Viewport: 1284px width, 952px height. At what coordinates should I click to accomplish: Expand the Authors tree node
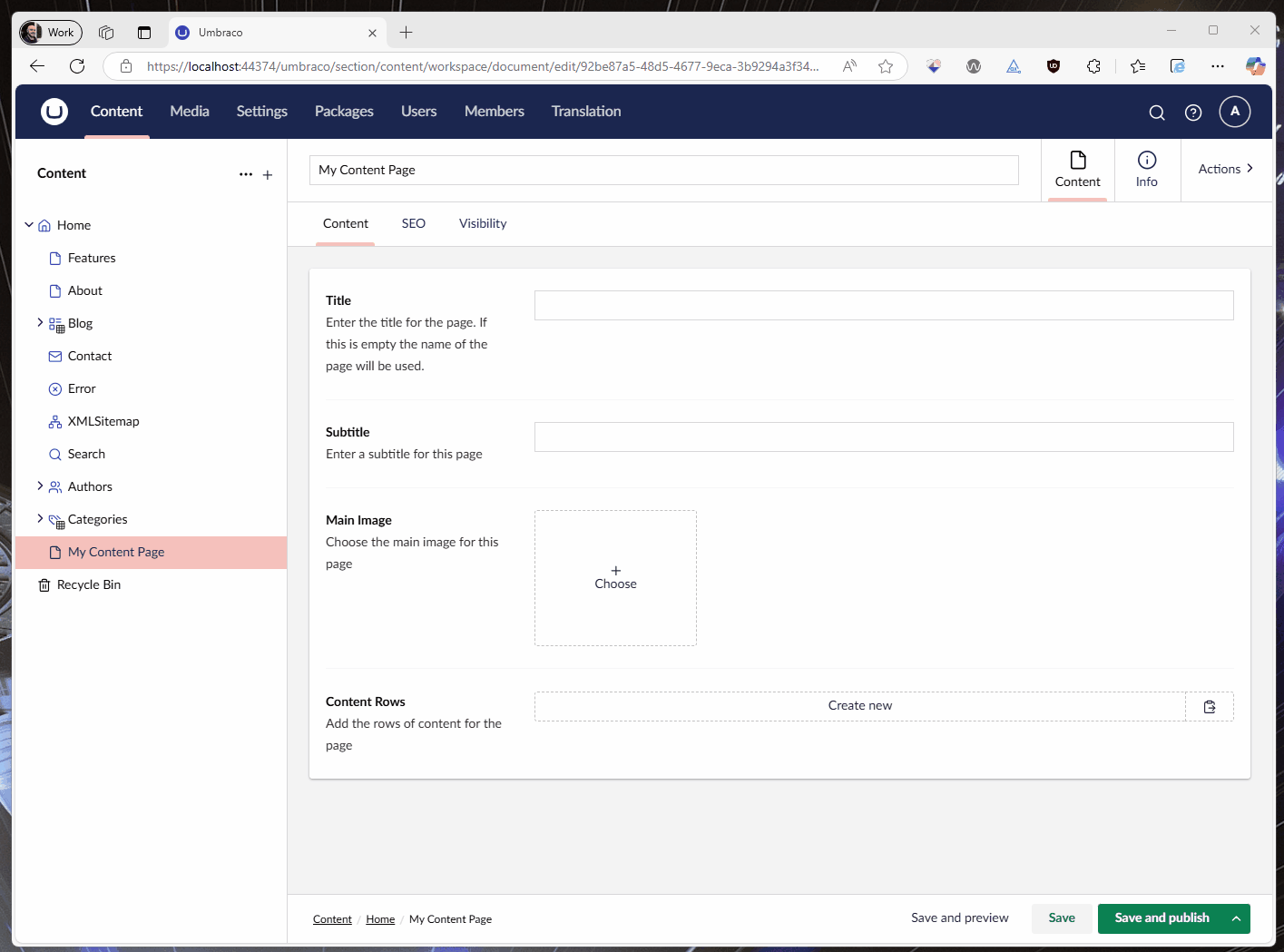[x=40, y=486]
